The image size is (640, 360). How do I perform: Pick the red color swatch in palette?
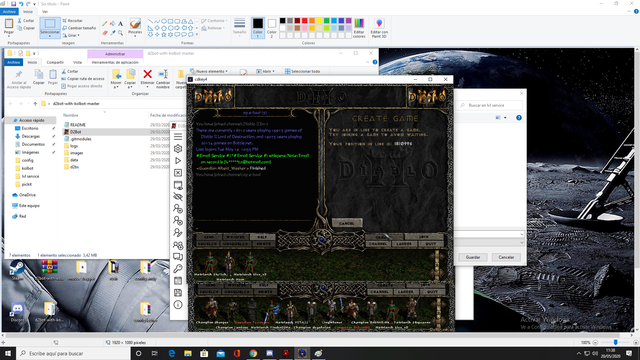click(x=304, y=21)
